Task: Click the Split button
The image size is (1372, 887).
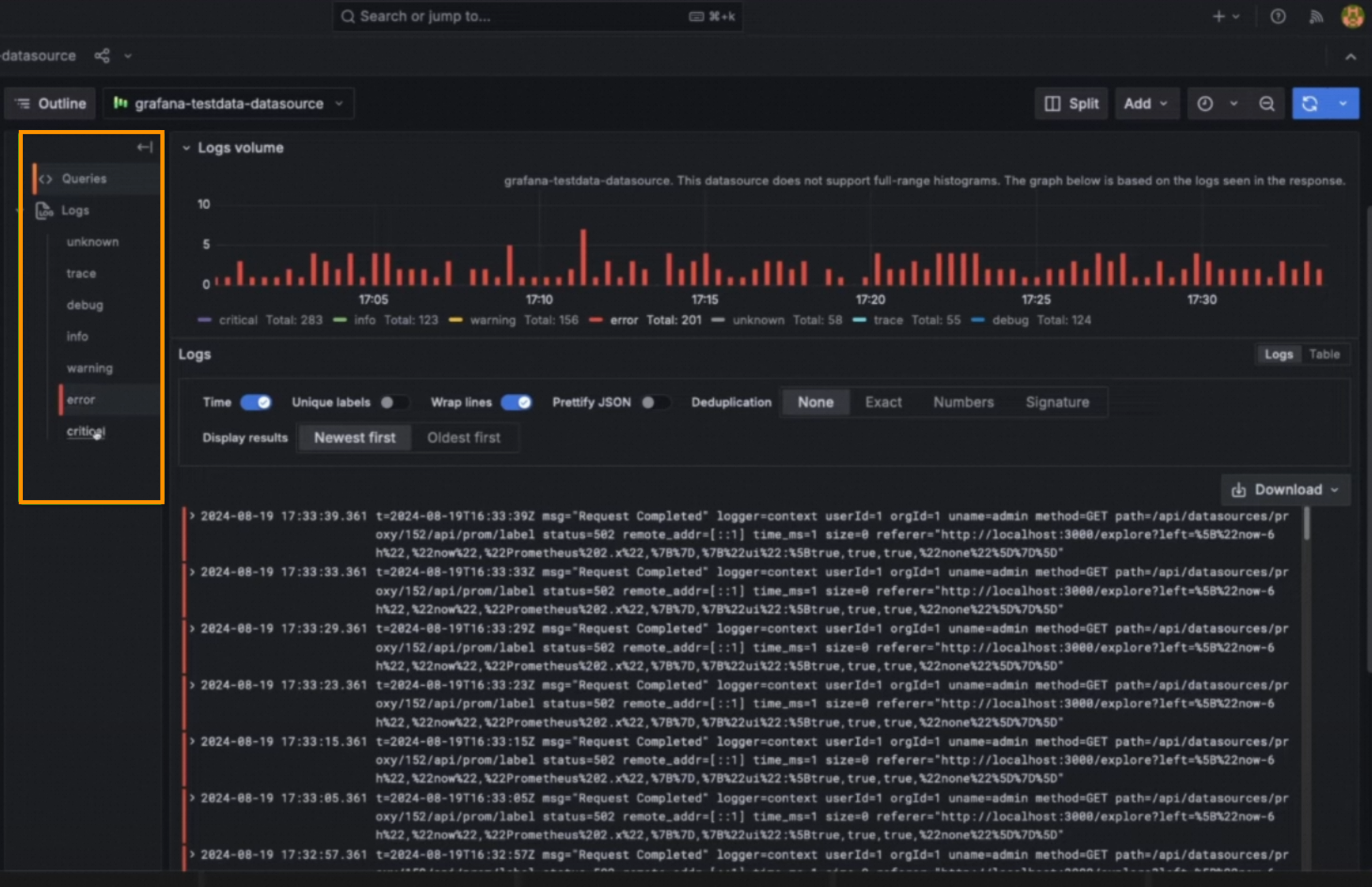Action: pos(1071,103)
